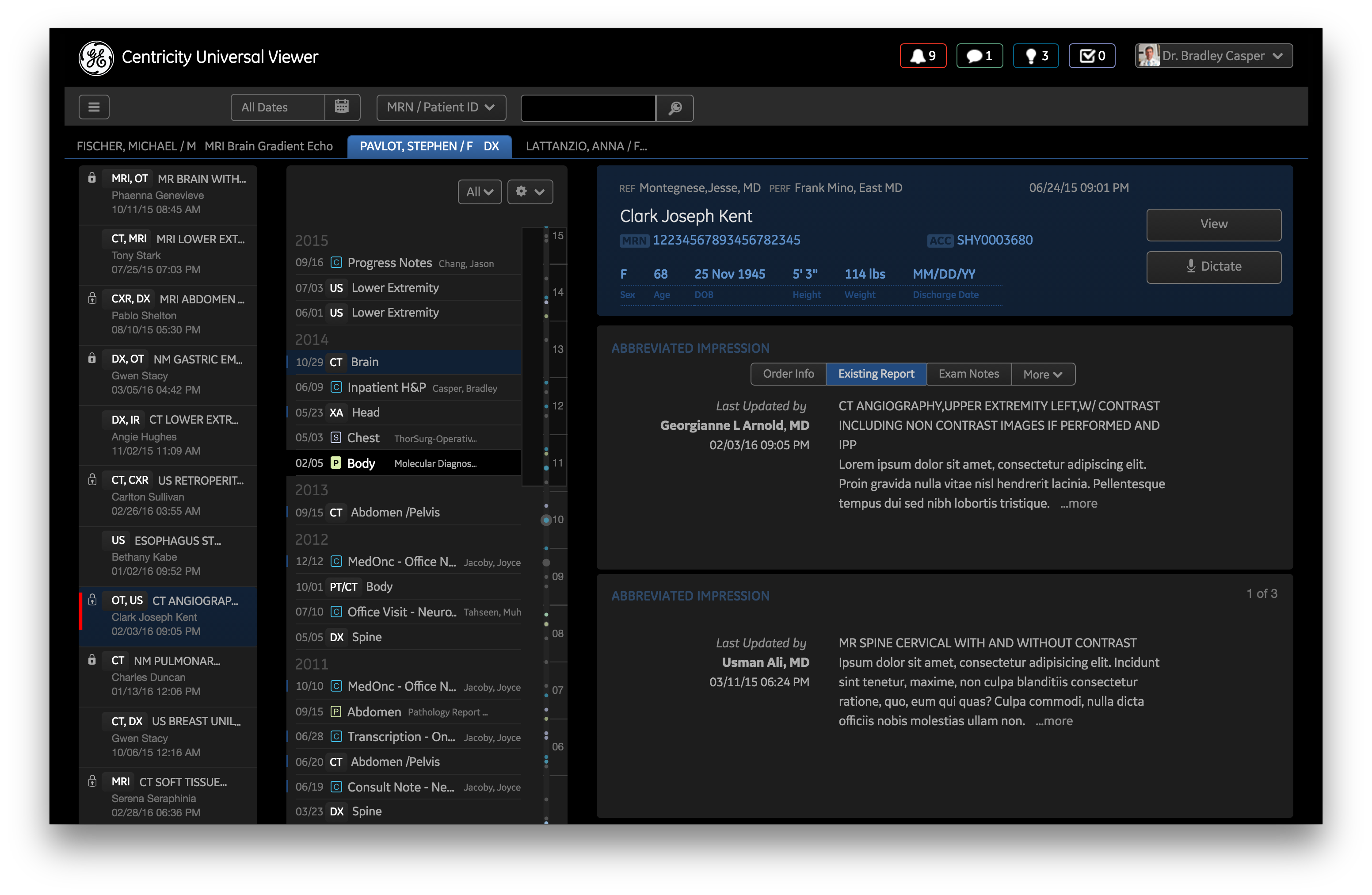Viewport: 1372px width, 895px height.
Task: Click timeline marker 15
Action: tap(557, 235)
